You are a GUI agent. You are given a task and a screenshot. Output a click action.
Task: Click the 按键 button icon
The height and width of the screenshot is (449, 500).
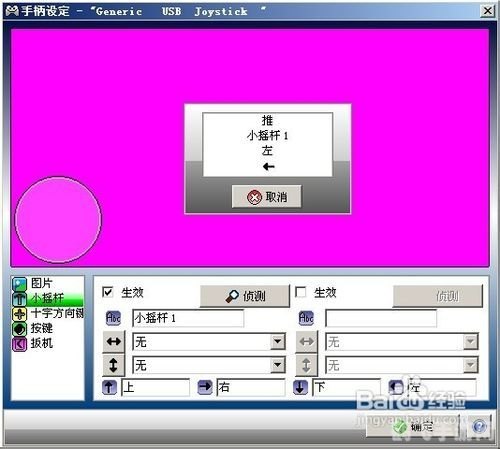pyautogui.click(x=19, y=329)
